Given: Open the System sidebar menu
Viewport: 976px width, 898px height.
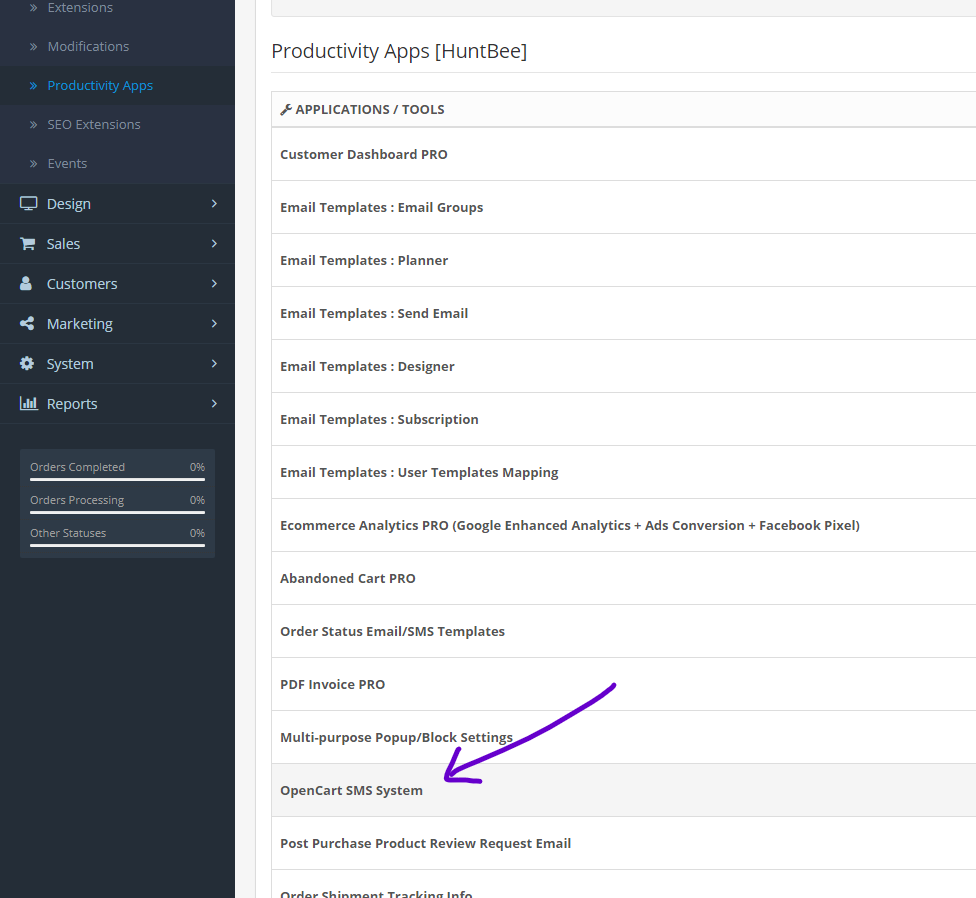Looking at the screenshot, I should point(117,363).
